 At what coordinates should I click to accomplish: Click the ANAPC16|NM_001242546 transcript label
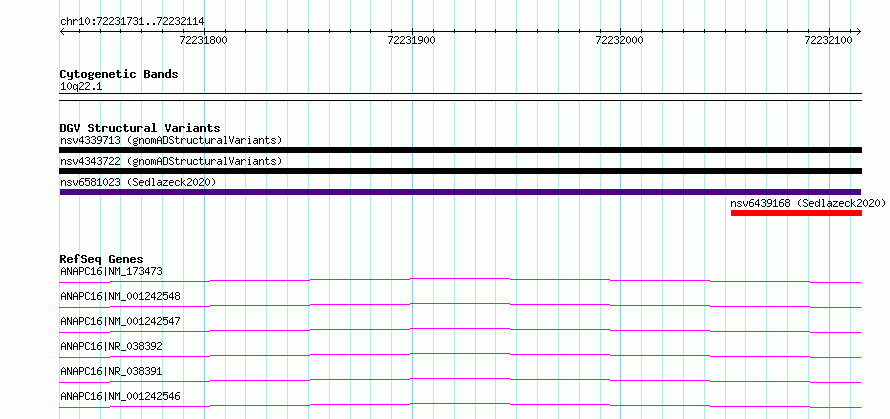[120, 396]
